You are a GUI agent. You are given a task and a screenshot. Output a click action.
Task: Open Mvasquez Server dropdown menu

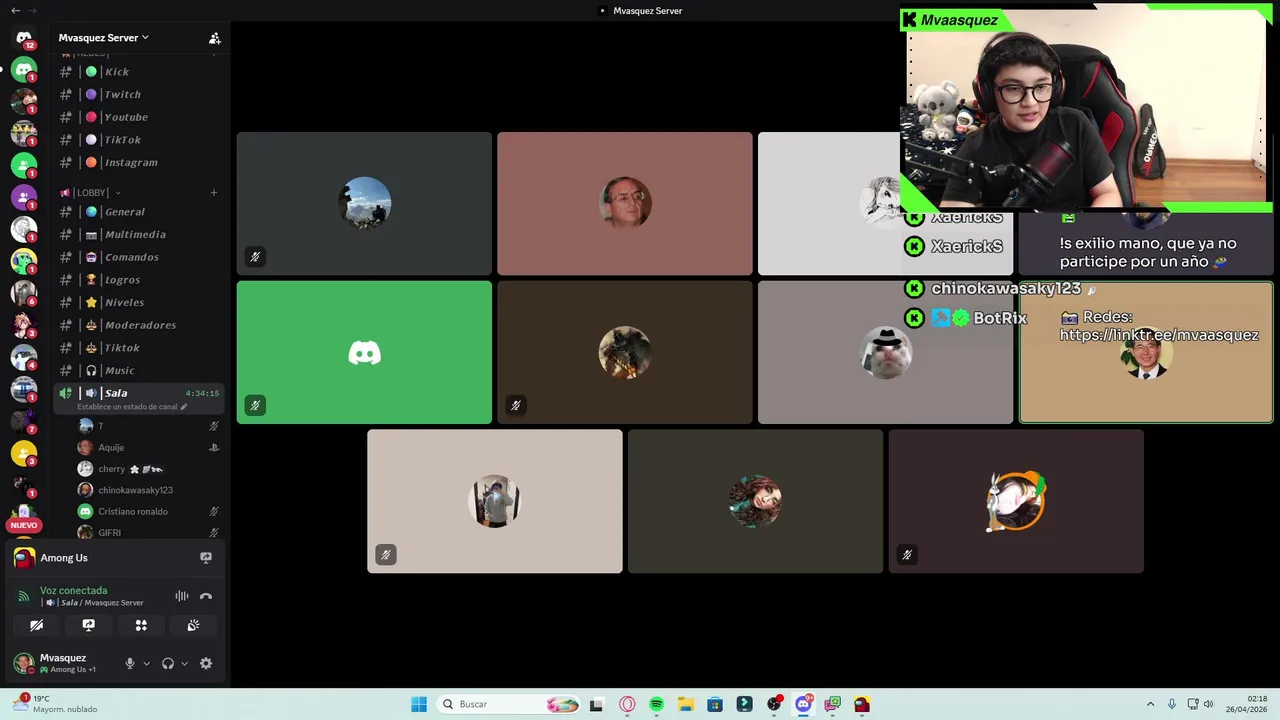tap(103, 38)
